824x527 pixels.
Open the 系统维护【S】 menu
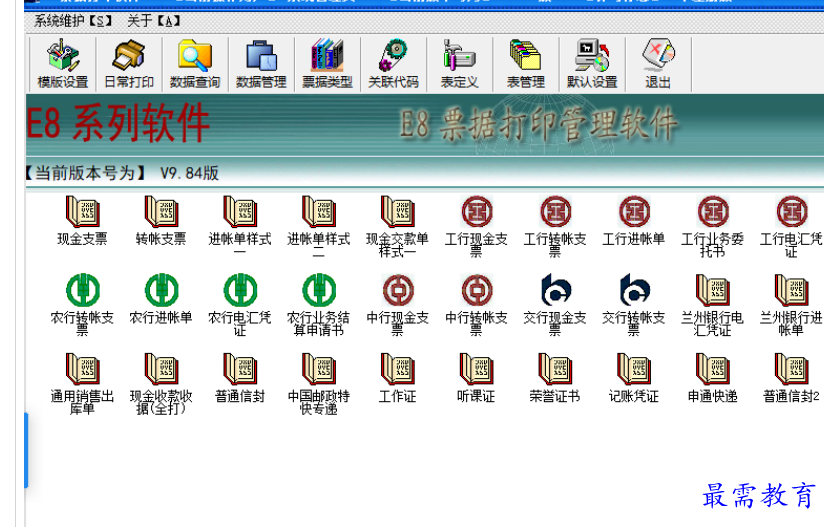[x=73, y=21]
